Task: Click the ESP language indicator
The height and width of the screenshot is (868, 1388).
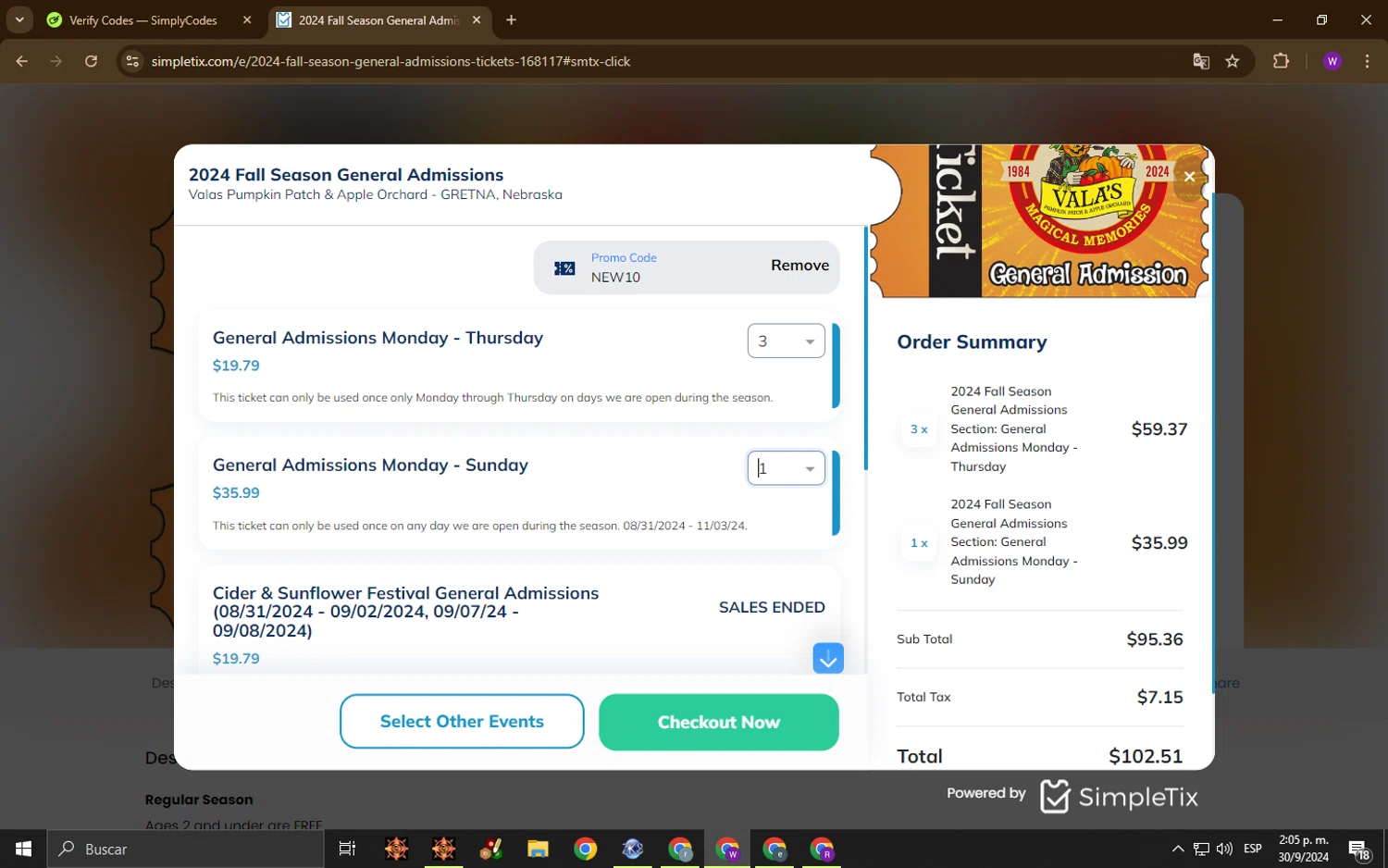Action: coord(1253,849)
